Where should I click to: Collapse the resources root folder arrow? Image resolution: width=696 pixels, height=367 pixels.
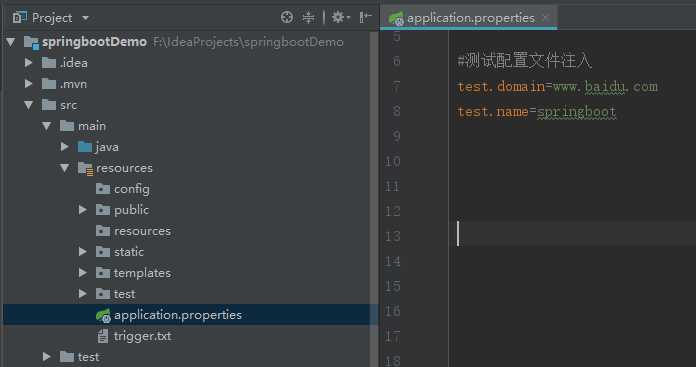tap(65, 168)
